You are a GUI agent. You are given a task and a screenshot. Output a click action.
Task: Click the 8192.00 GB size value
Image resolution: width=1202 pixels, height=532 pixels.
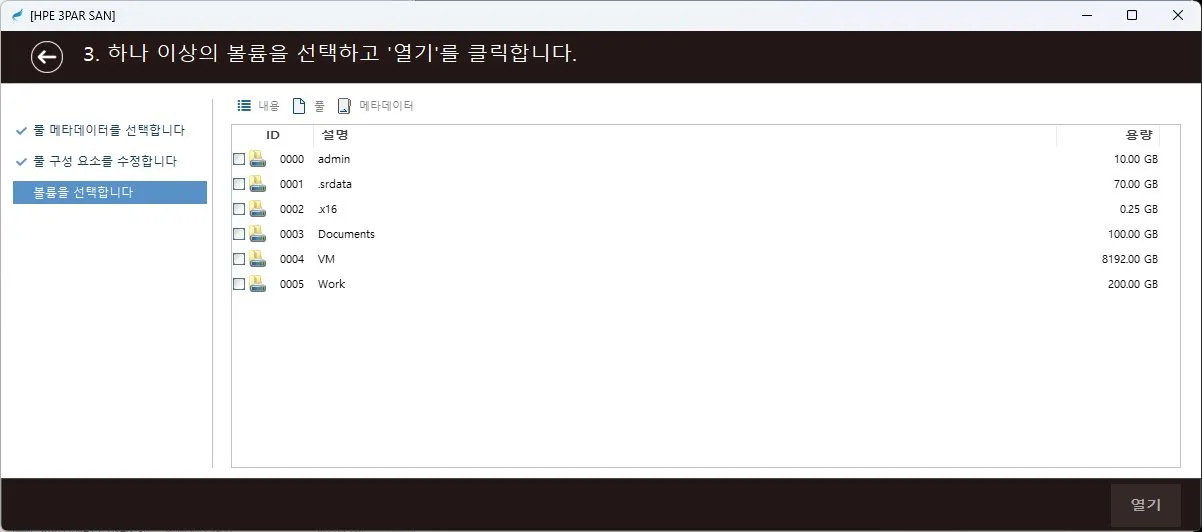click(x=1130, y=259)
